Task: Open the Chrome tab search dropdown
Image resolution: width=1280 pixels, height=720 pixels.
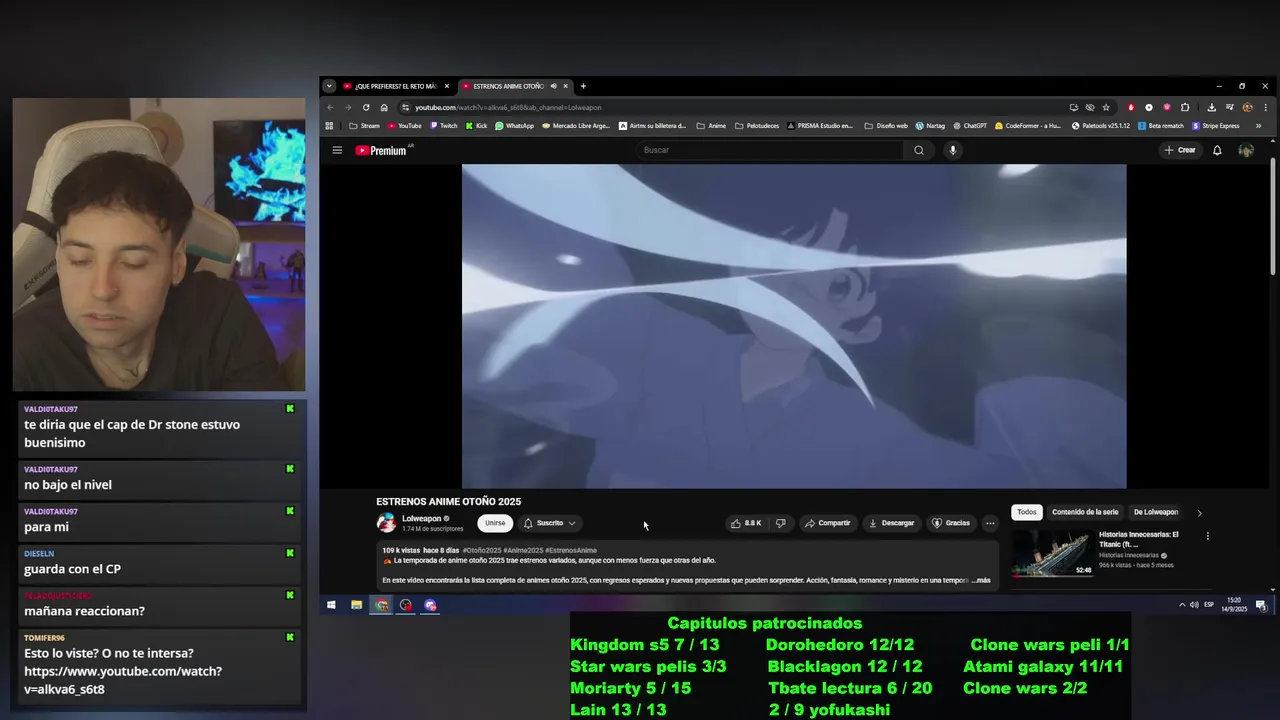Action: [x=329, y=86]
